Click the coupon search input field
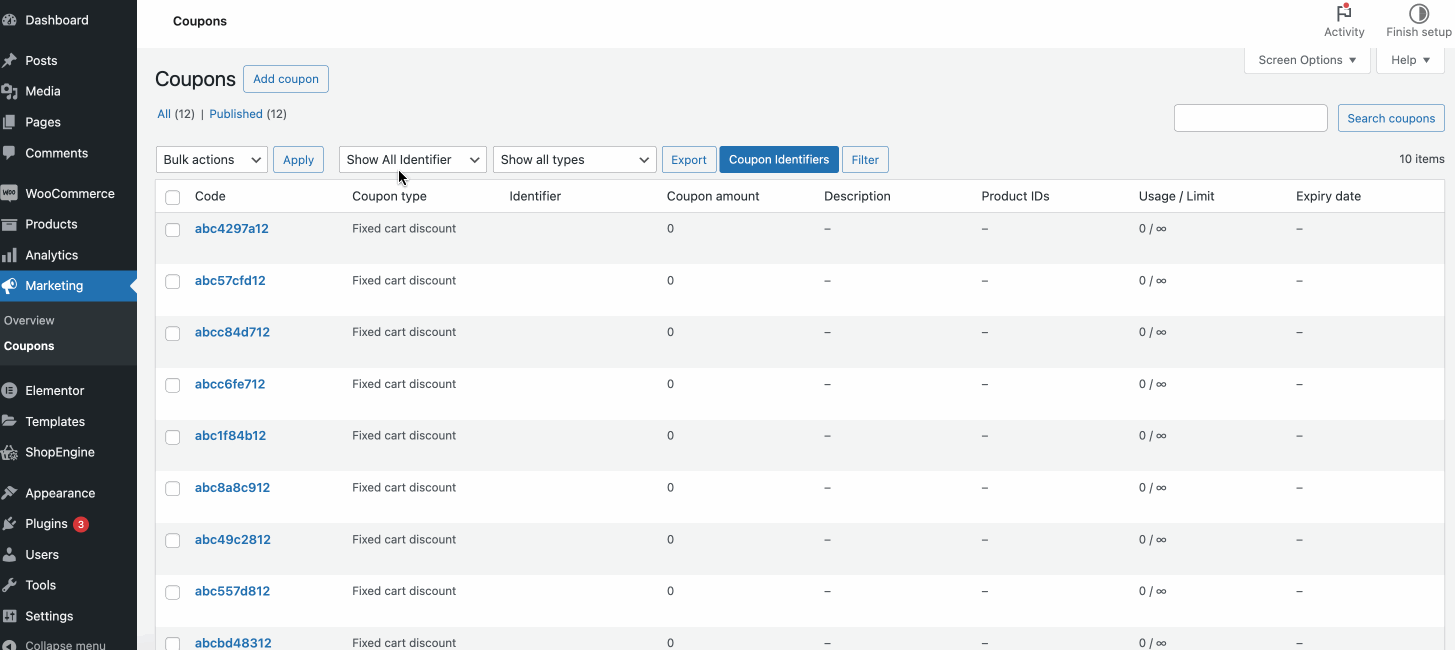Viewport: 1455px width, 650px height. click(1251, 118)
